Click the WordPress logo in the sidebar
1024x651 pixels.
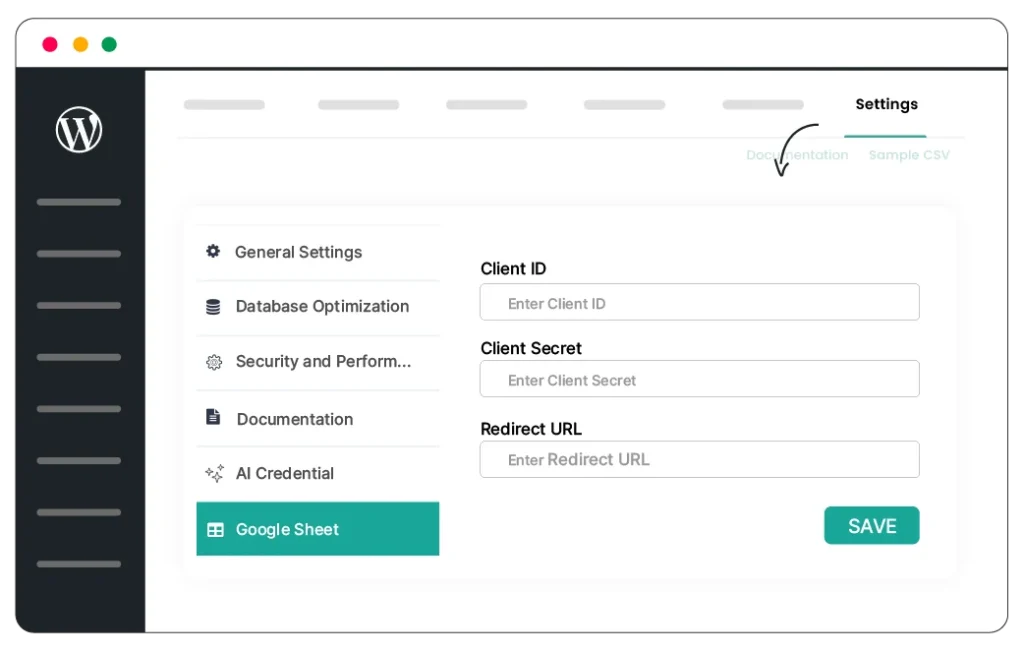coord(79,130)
